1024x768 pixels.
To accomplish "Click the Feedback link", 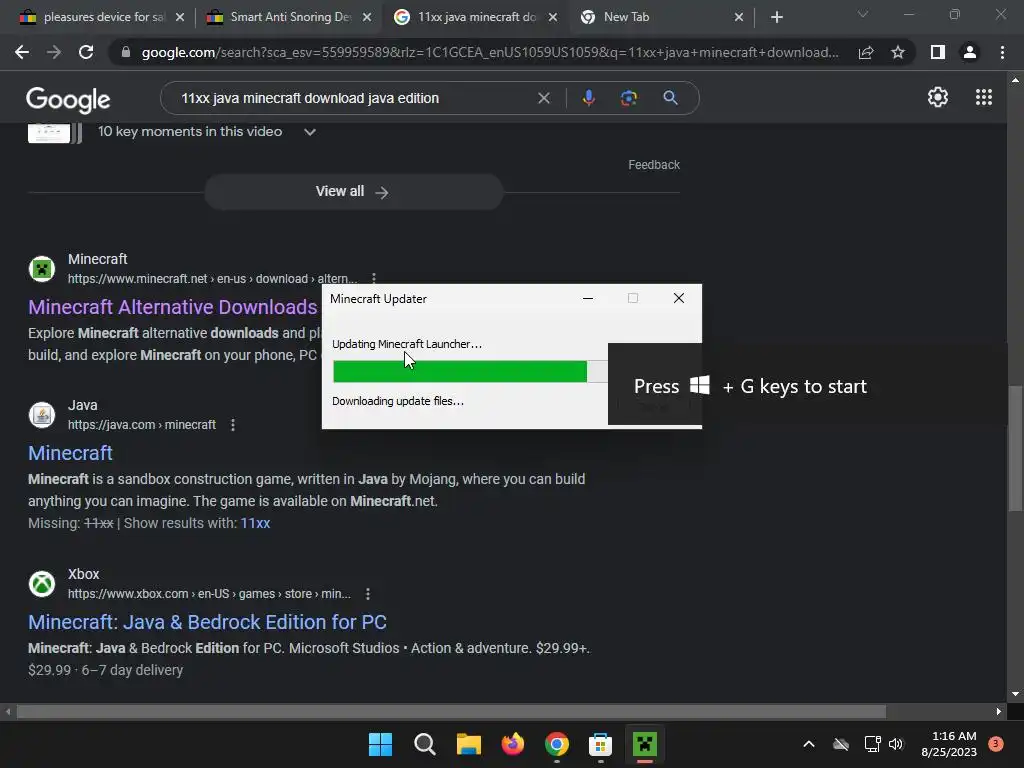I will (654, 165).
